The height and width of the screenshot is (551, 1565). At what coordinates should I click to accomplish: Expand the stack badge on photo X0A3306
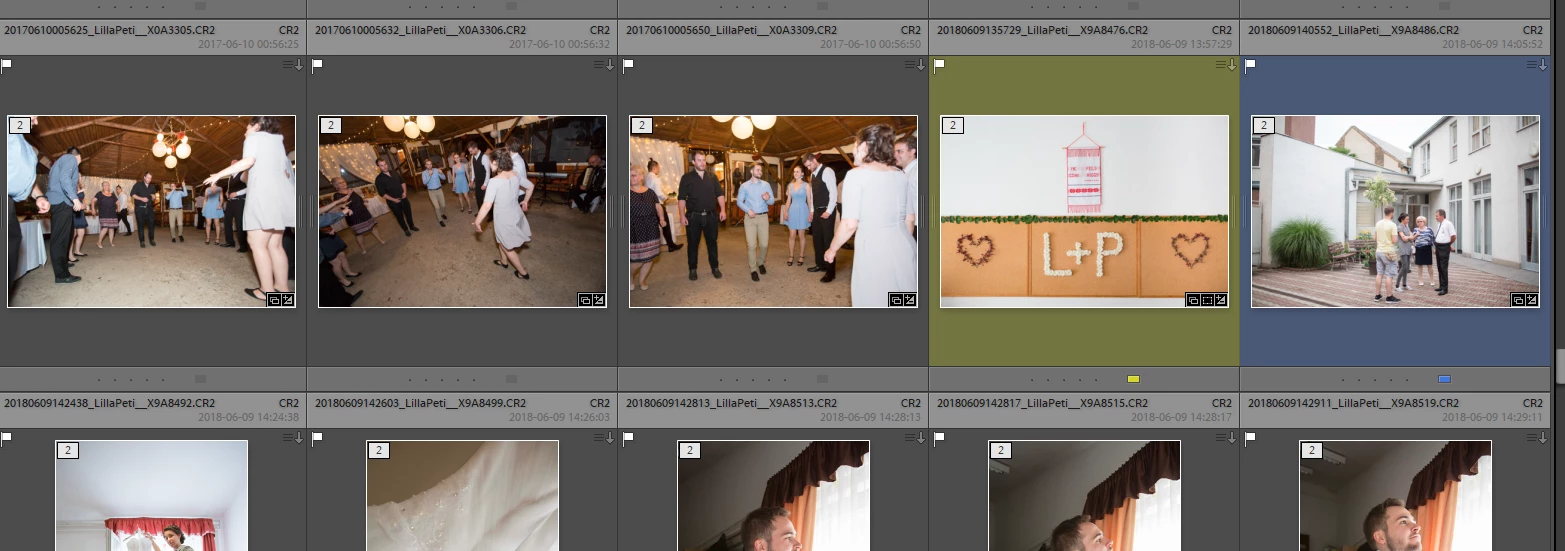332,125
